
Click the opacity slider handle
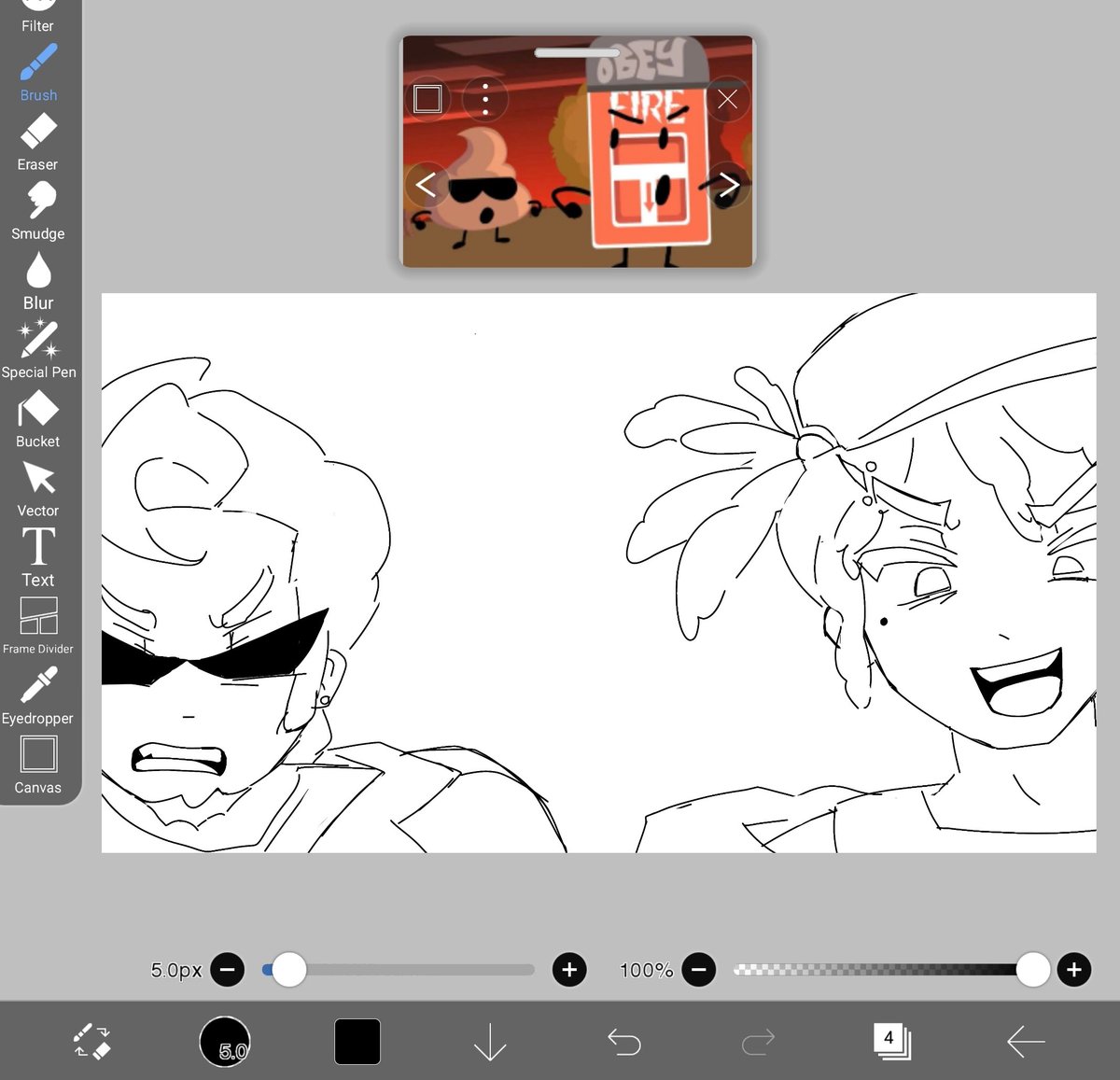point(1032,970)
